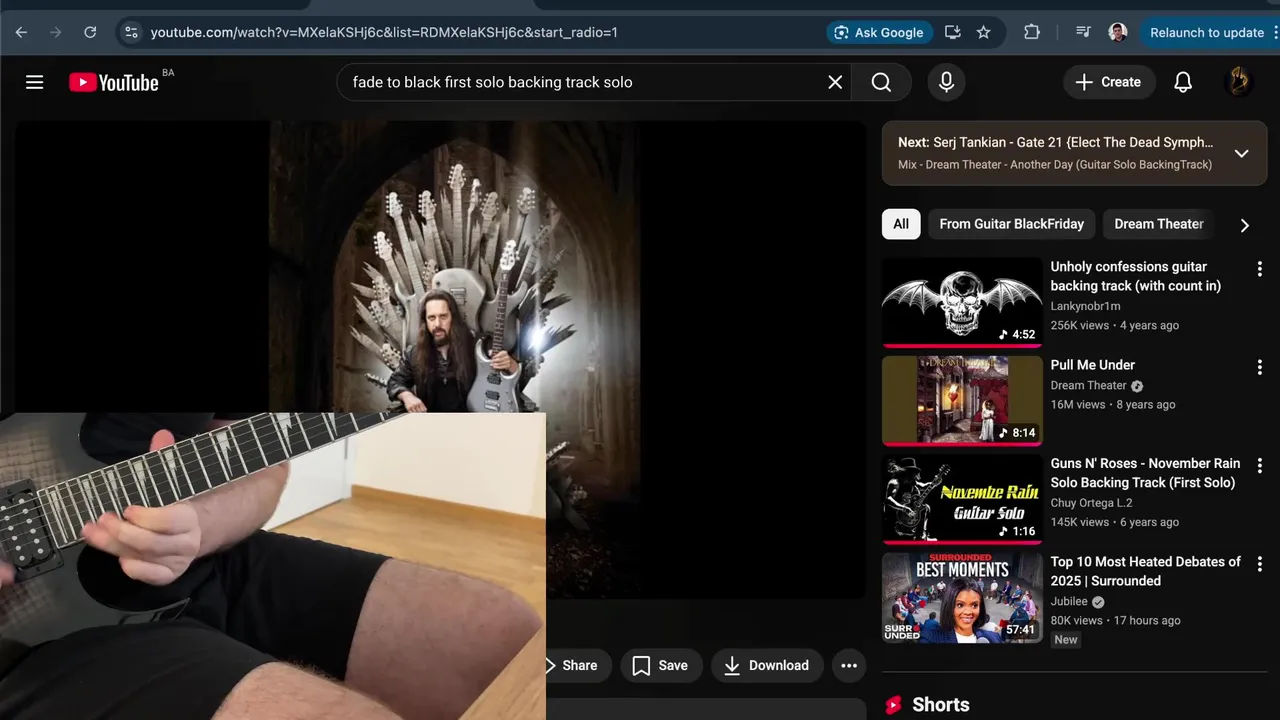Open the YouTube hamburger guide menu
Screen dimensions: 1280x720
click(34, 82)
